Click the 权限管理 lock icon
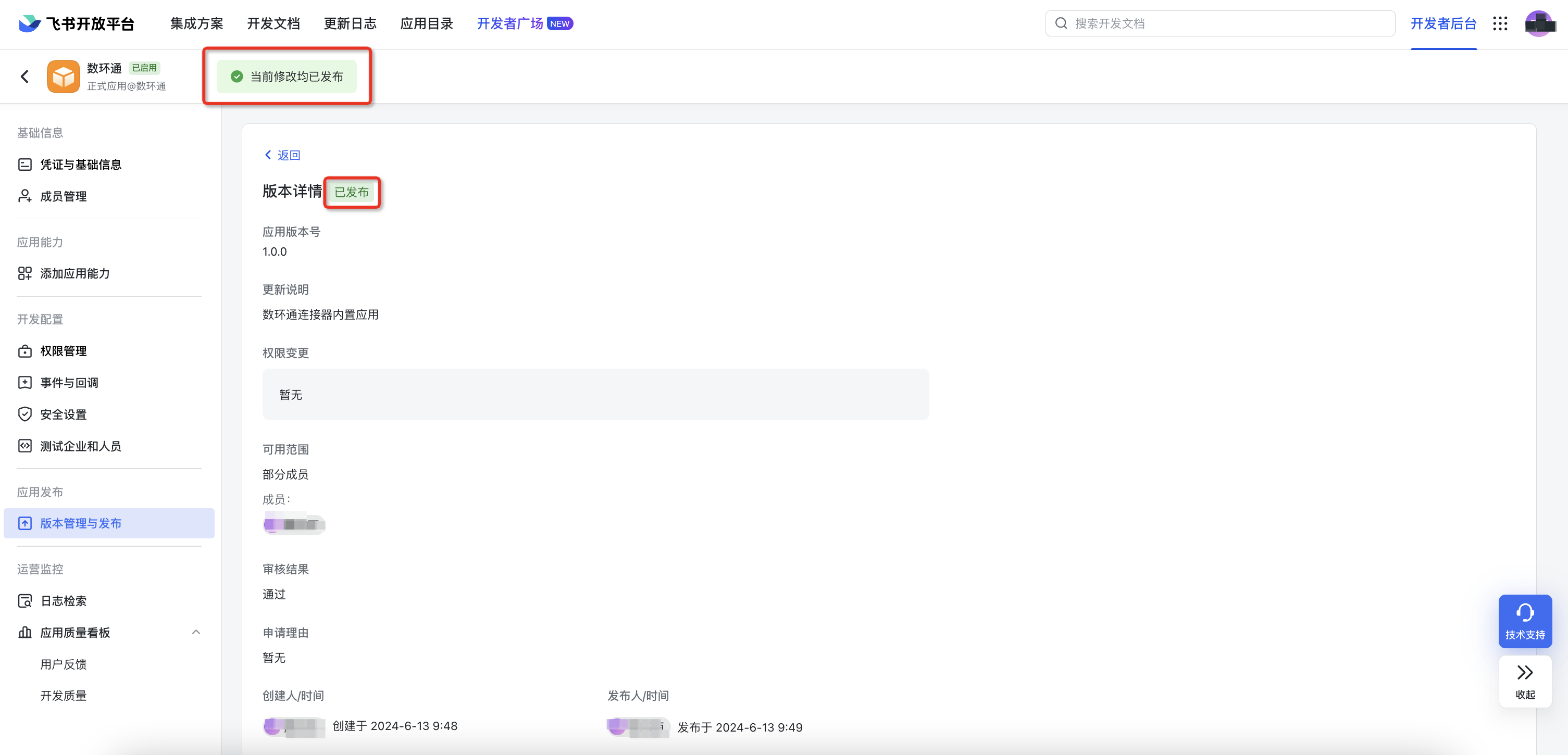The height and width of the screenshot is (755, 1568). click(25, 351)
